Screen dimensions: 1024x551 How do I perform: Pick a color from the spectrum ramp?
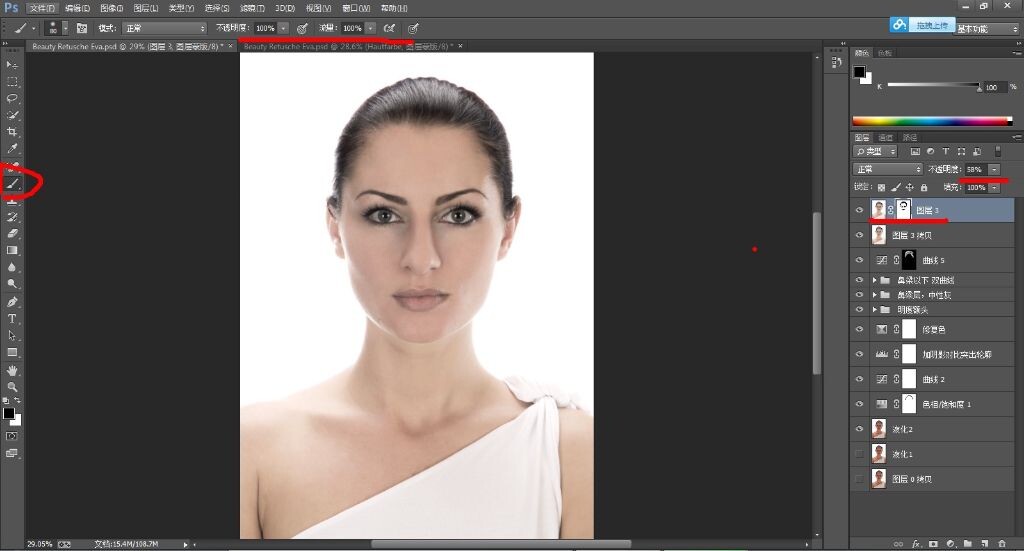[932, 121]
